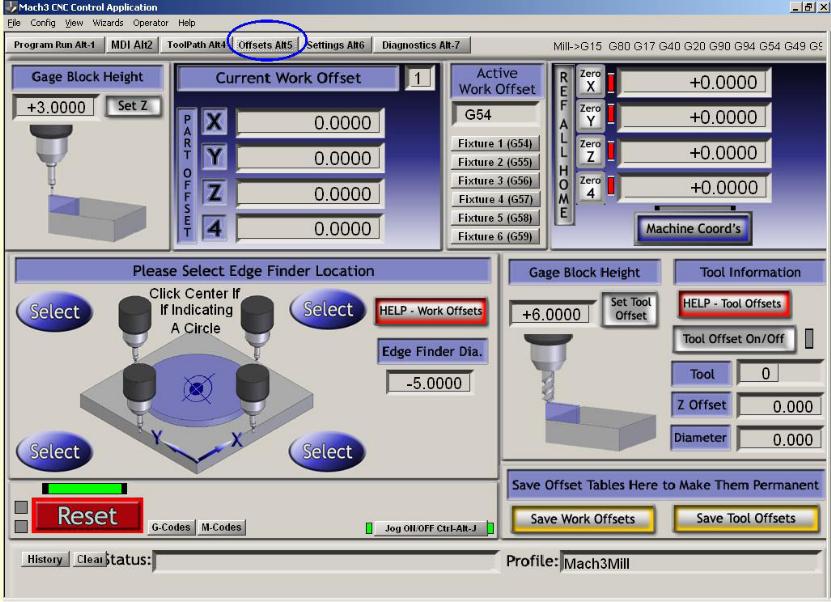This screenshot has width=831, height=602.
Task: Switch to MDI Alt2 tab
Action: click(x=131, y=45)
